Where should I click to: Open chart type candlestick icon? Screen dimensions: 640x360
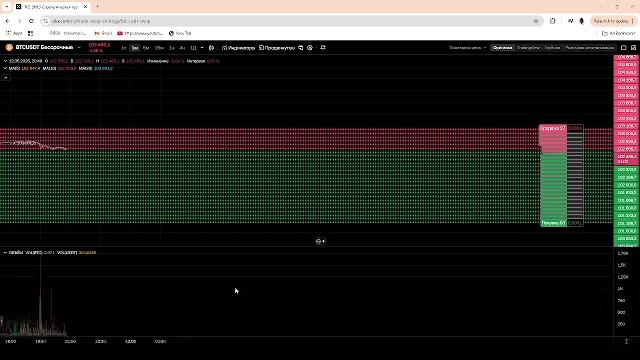click(211, 48)
